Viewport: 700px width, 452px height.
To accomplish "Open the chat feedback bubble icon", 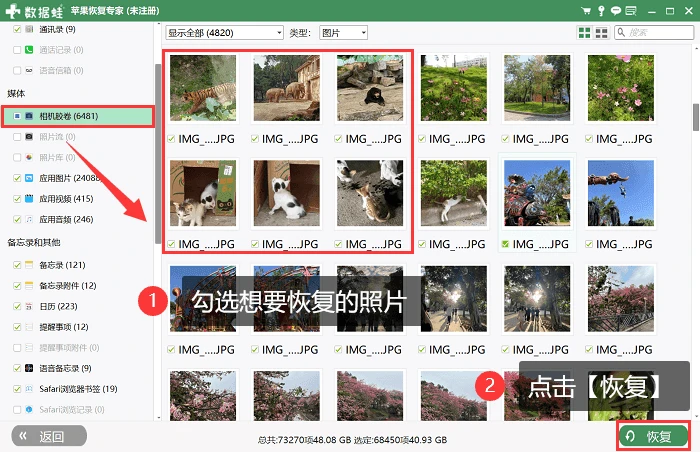I will coord(616,11).
